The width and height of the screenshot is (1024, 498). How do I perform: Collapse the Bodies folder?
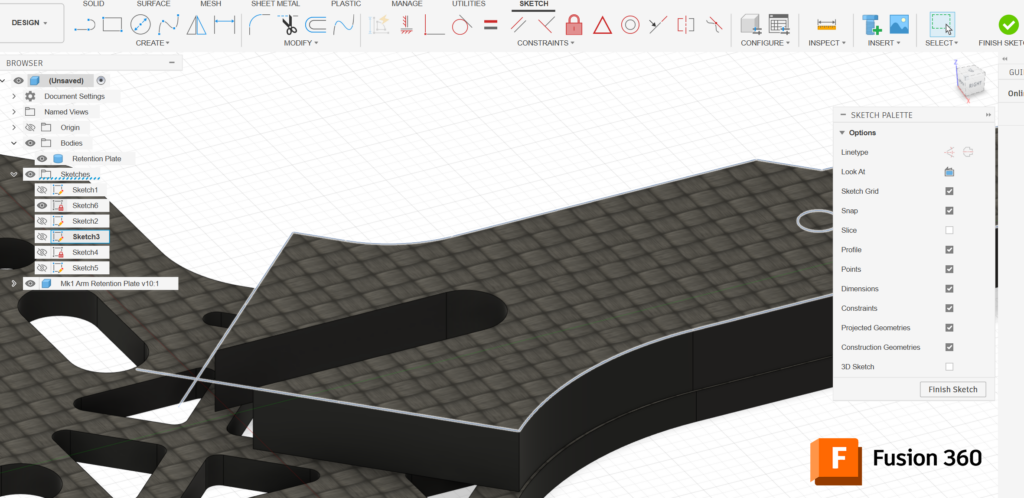point(14,143)
